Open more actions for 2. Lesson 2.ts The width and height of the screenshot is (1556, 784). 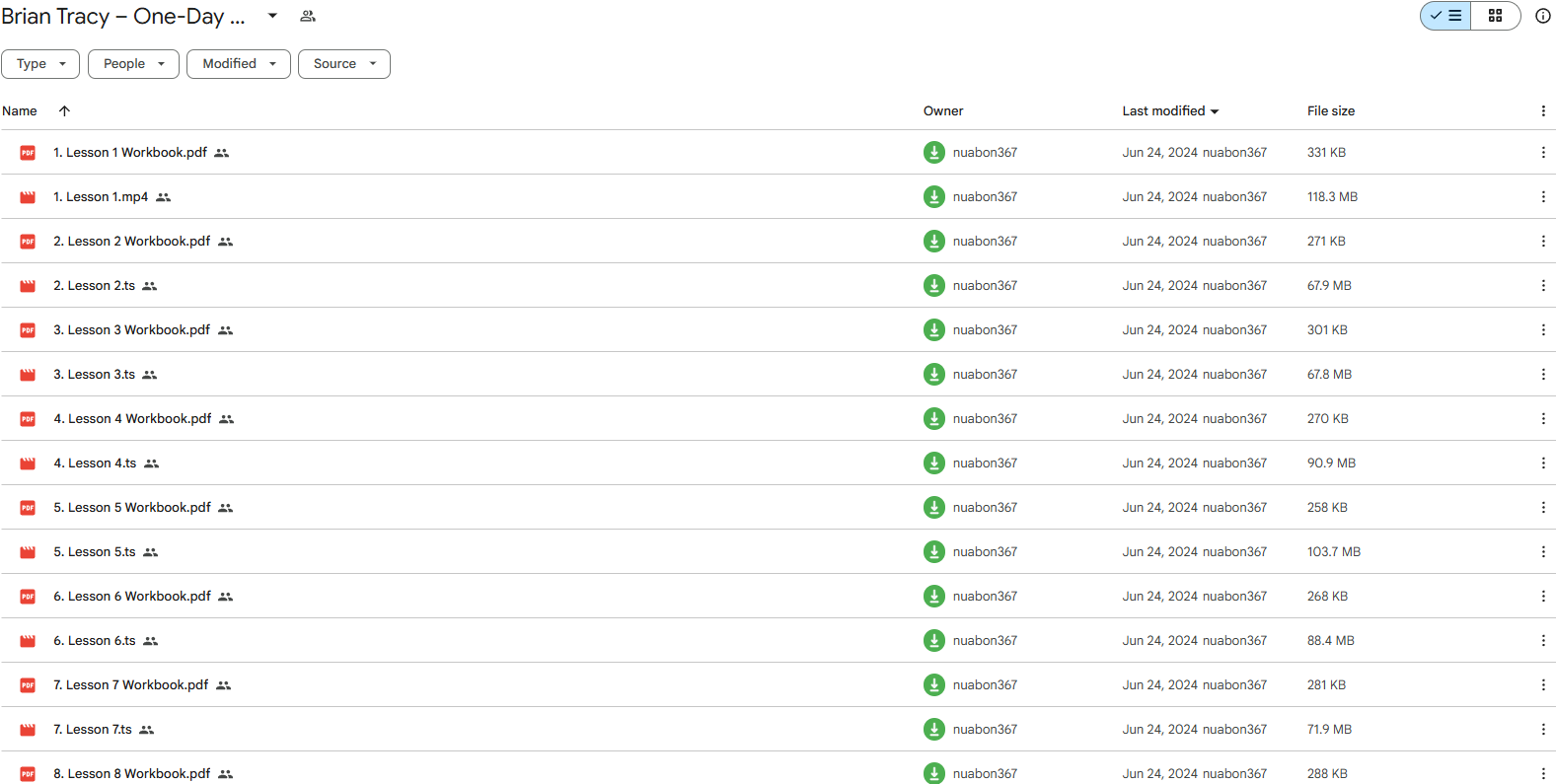(x=1543, y=286)
